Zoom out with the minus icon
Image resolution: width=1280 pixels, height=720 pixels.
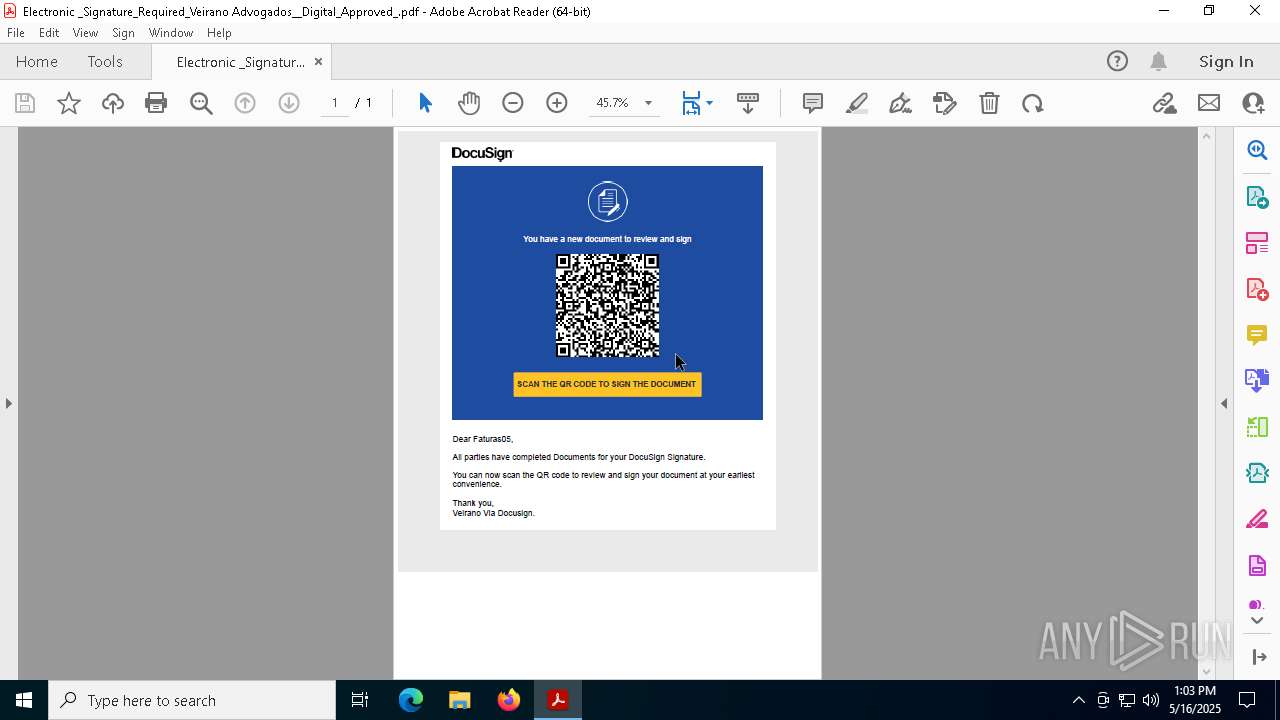[x=513, y=103]
